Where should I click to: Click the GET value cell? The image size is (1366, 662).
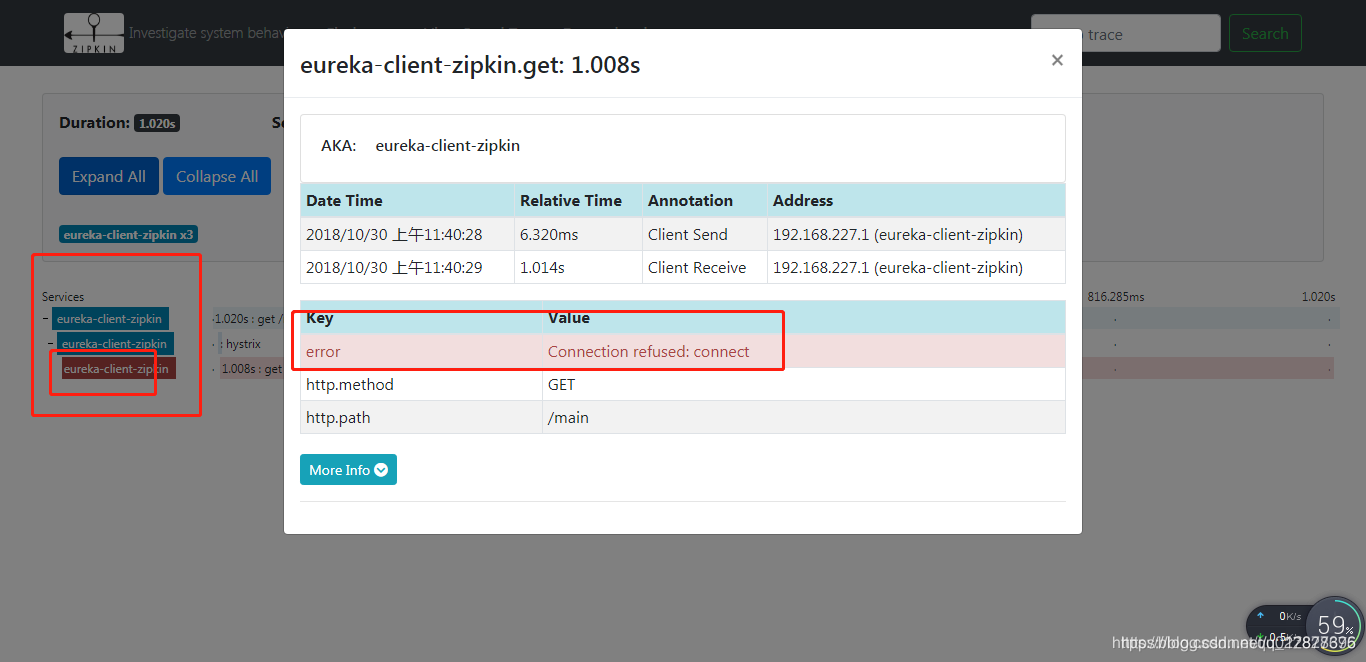click(x=804, y=384)
